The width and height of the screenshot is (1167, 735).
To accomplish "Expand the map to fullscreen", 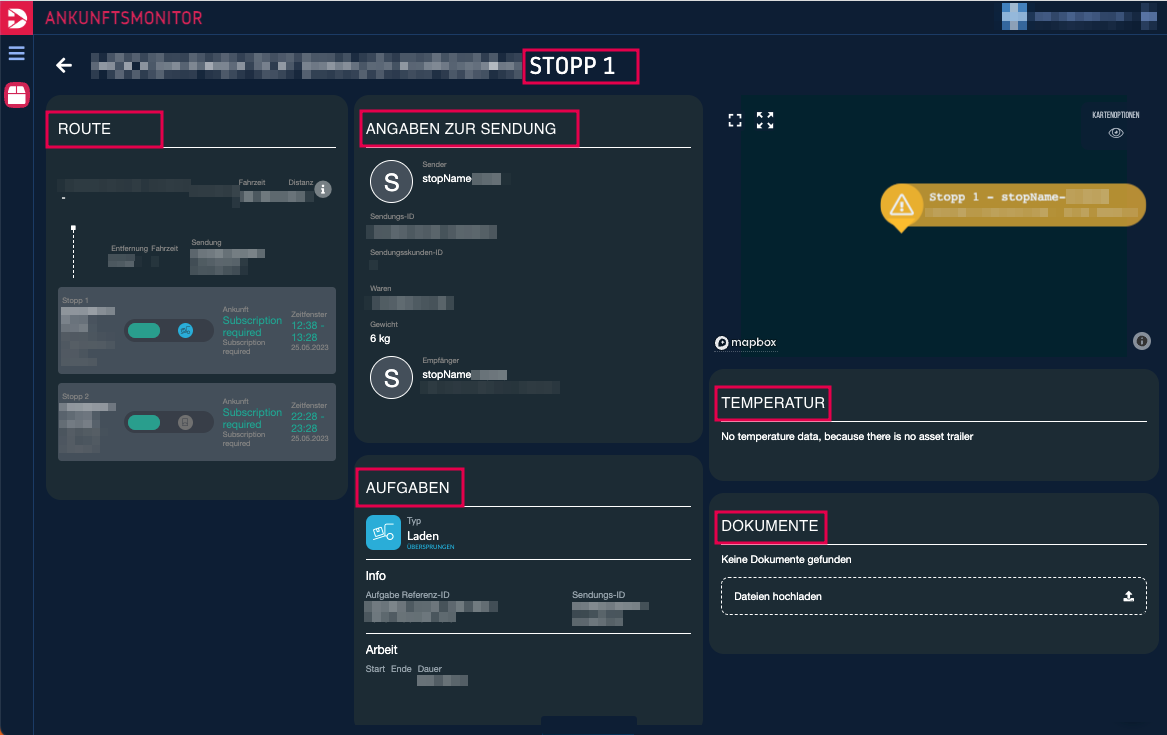I will pyautogui.click(x=765, y=121).
